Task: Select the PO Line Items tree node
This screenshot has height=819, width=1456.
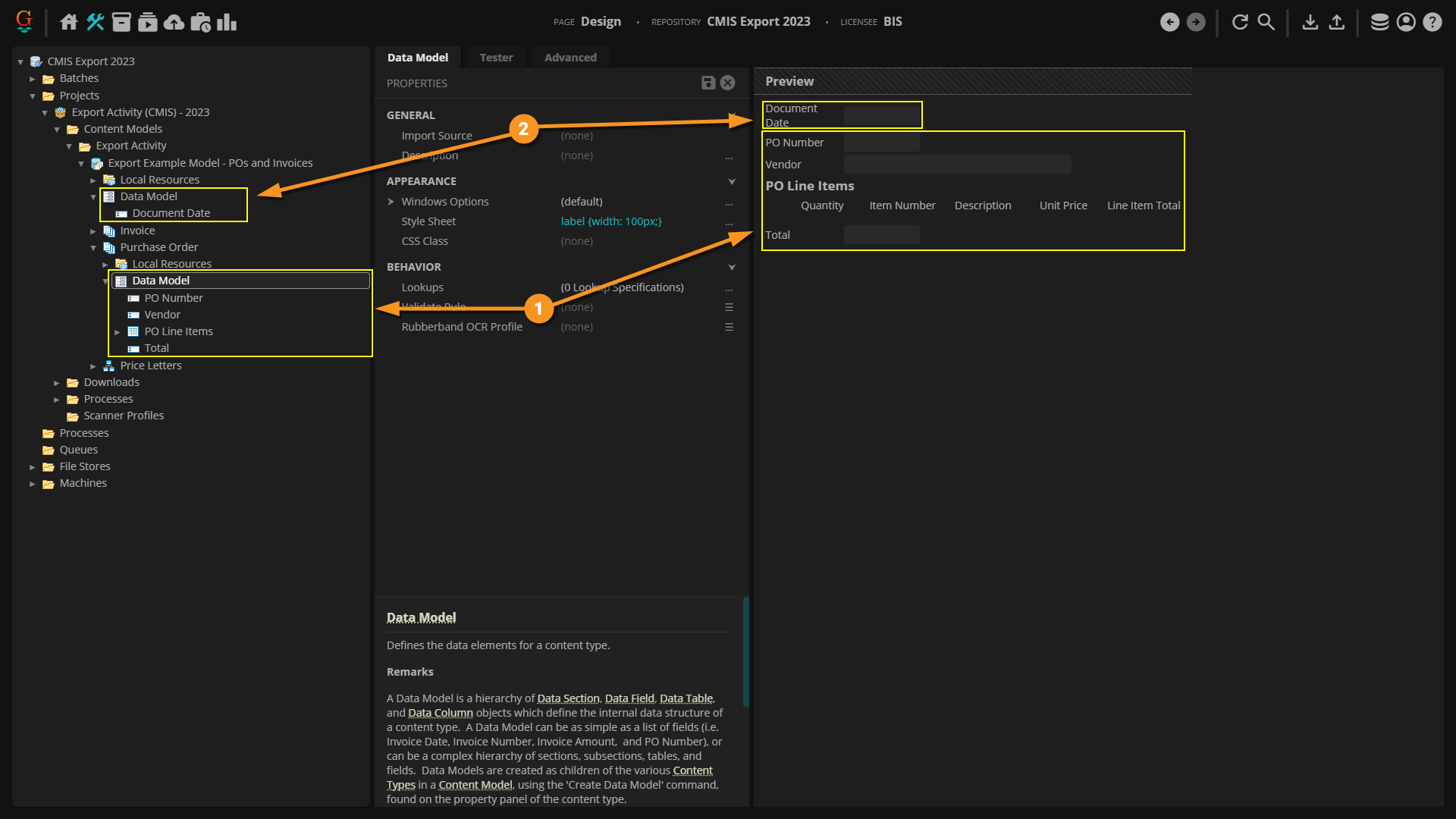Action: coord(178,331)
